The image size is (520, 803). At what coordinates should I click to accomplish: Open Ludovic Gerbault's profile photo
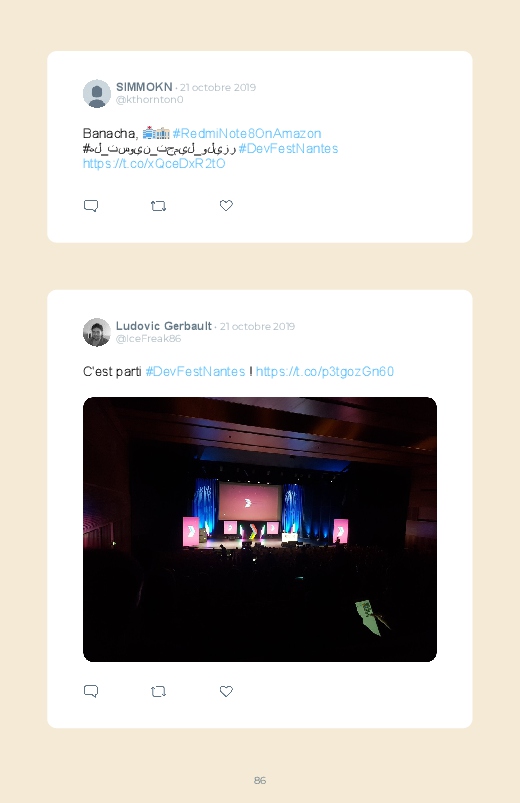pos(97,332)
